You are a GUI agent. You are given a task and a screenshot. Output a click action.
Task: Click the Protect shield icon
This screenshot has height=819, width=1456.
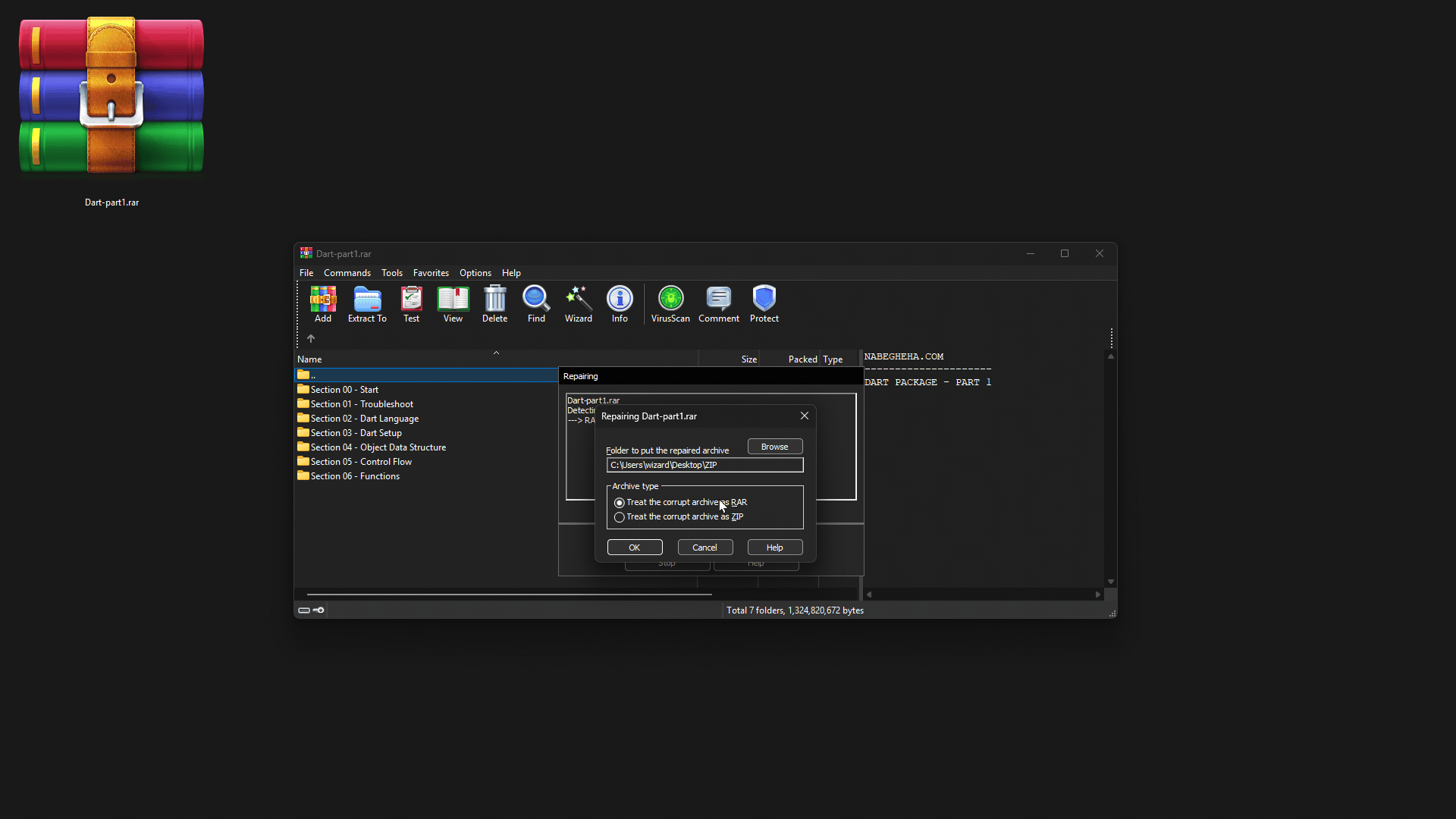click(764, 304)
